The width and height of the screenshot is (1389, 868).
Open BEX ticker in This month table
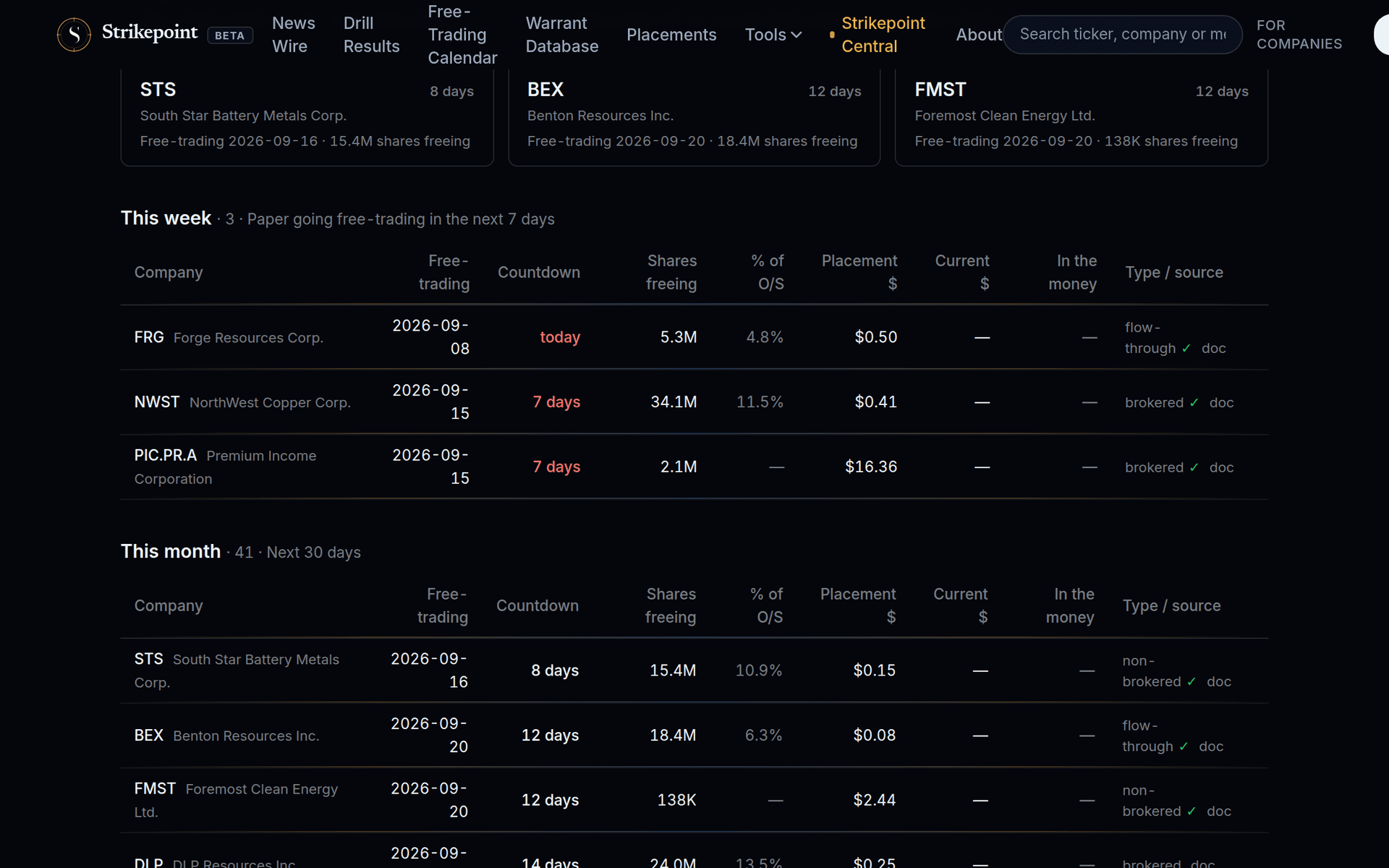[x=149, y=736]
